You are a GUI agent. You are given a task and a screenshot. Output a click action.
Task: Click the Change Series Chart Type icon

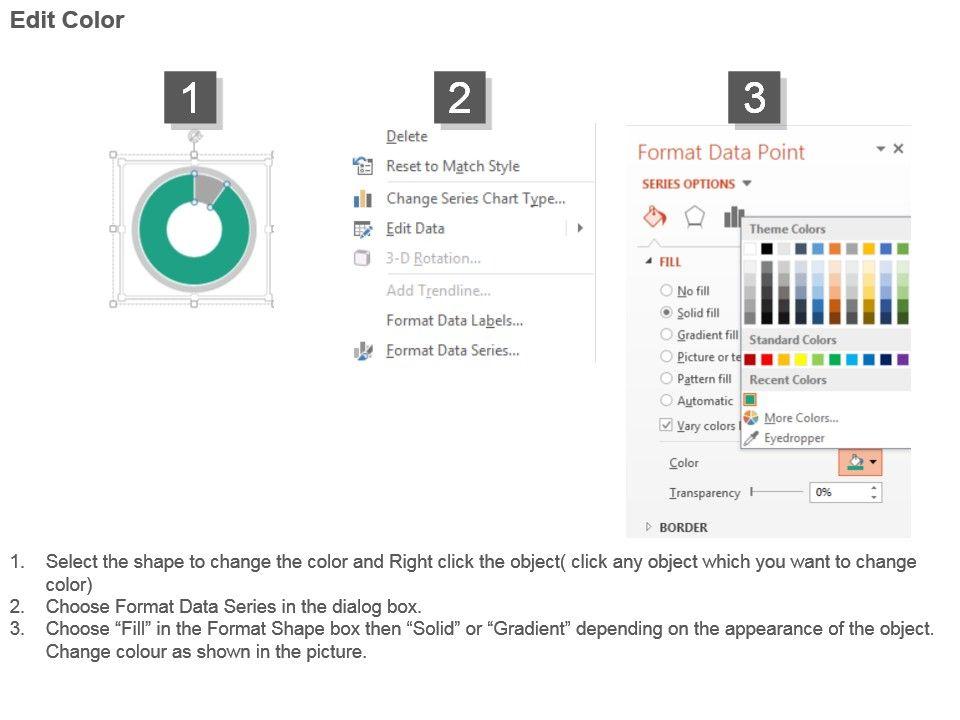tap(363, 199)
